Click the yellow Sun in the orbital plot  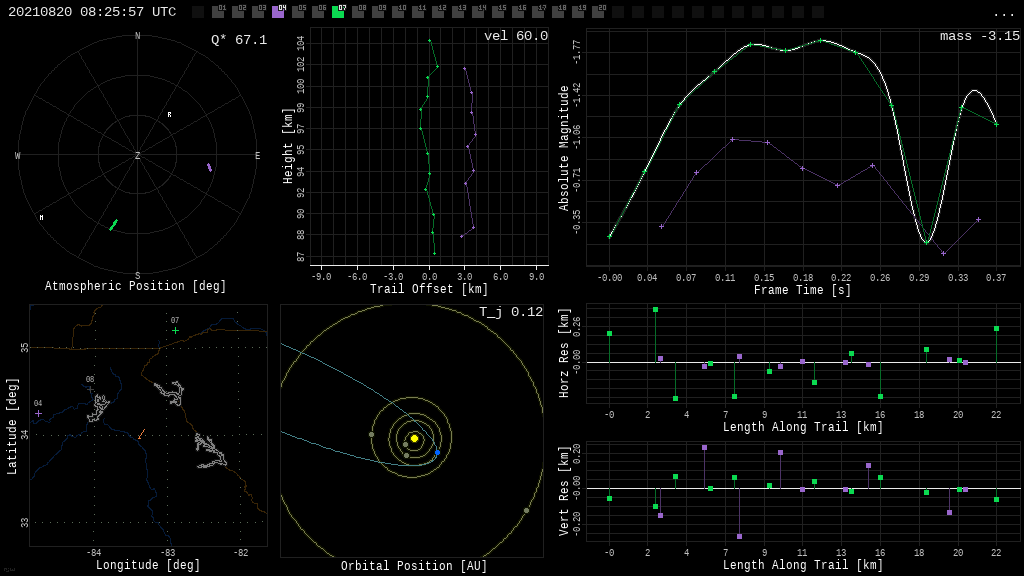coord(414,438)
